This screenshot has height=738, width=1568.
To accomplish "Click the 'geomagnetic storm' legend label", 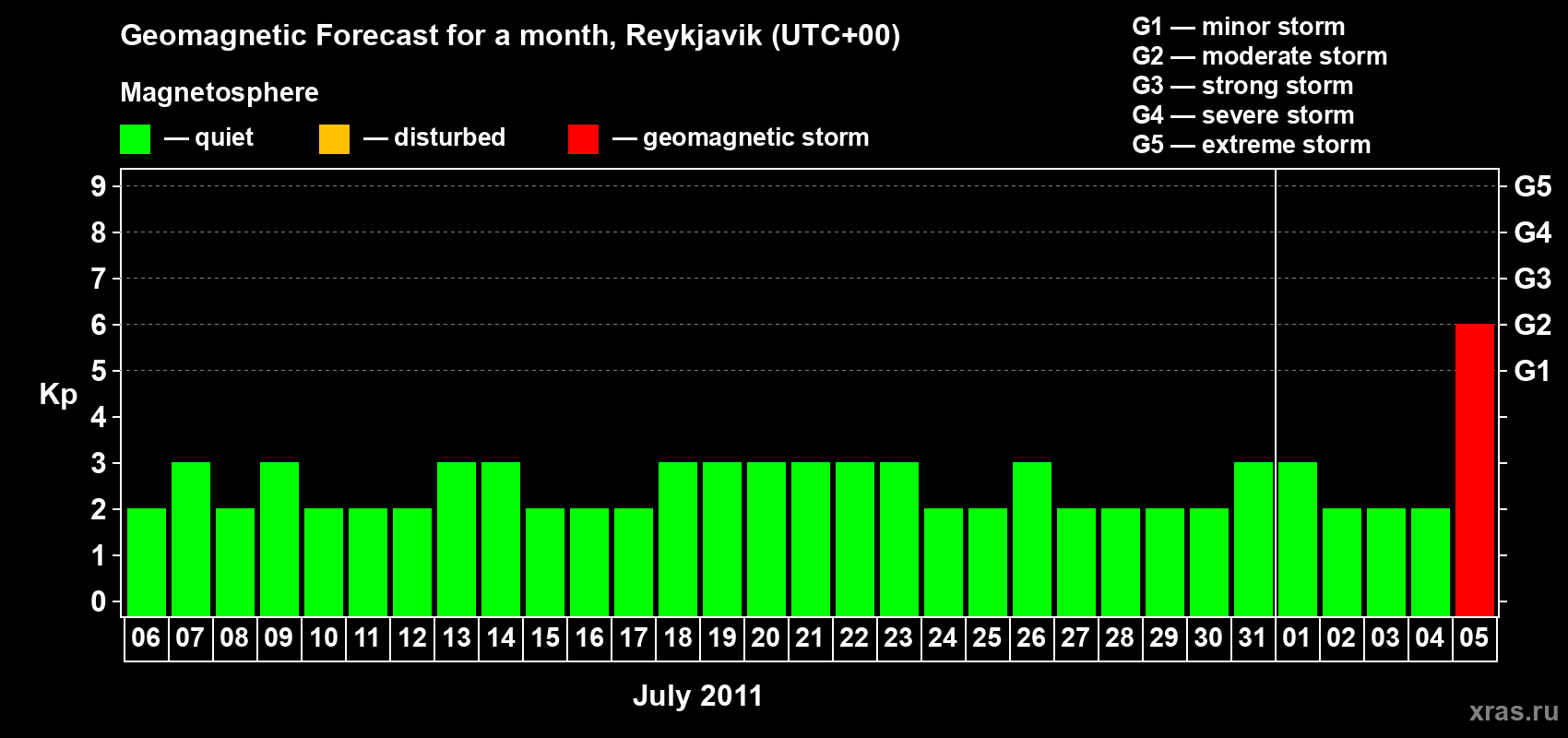I will click(756, 137).
